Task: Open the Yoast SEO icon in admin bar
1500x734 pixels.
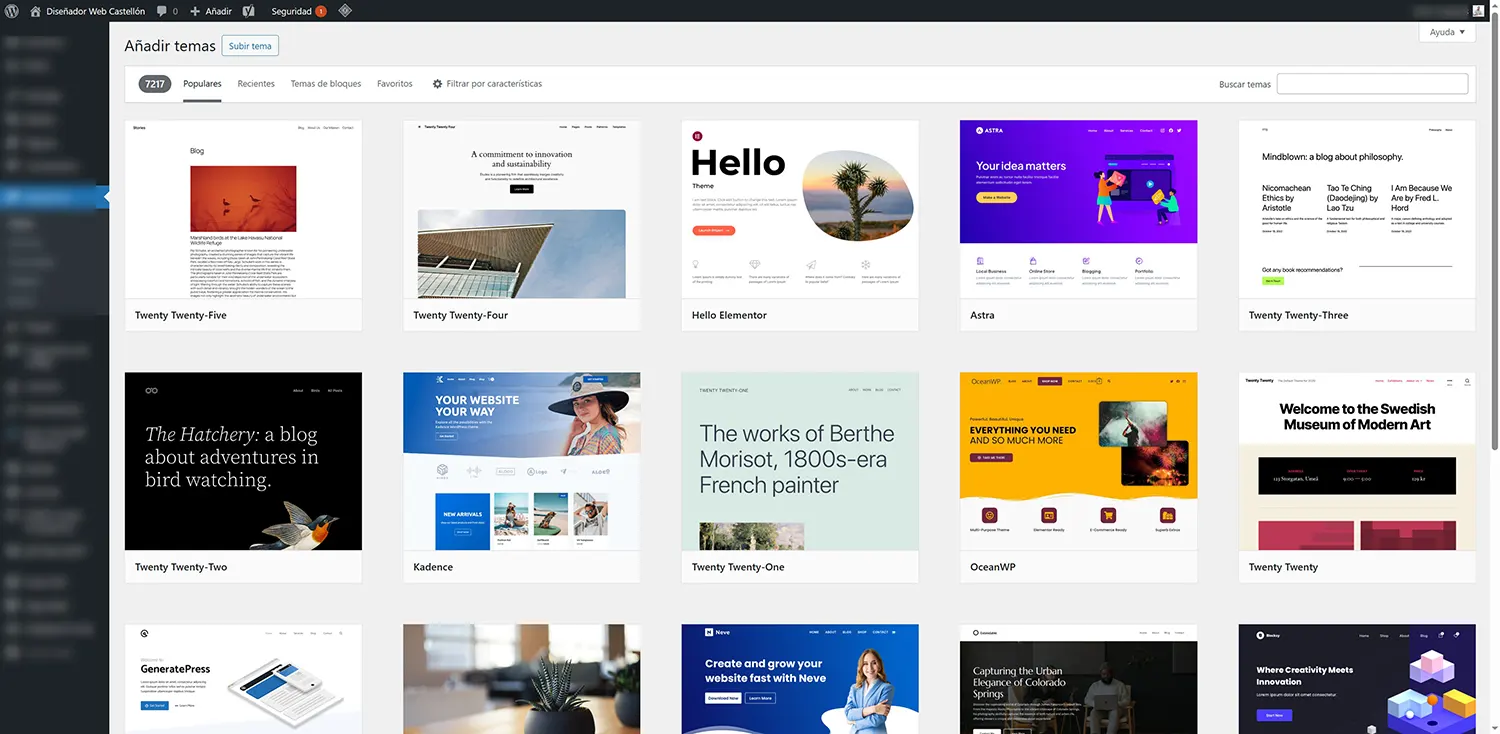Action: [x=246, y=11]
